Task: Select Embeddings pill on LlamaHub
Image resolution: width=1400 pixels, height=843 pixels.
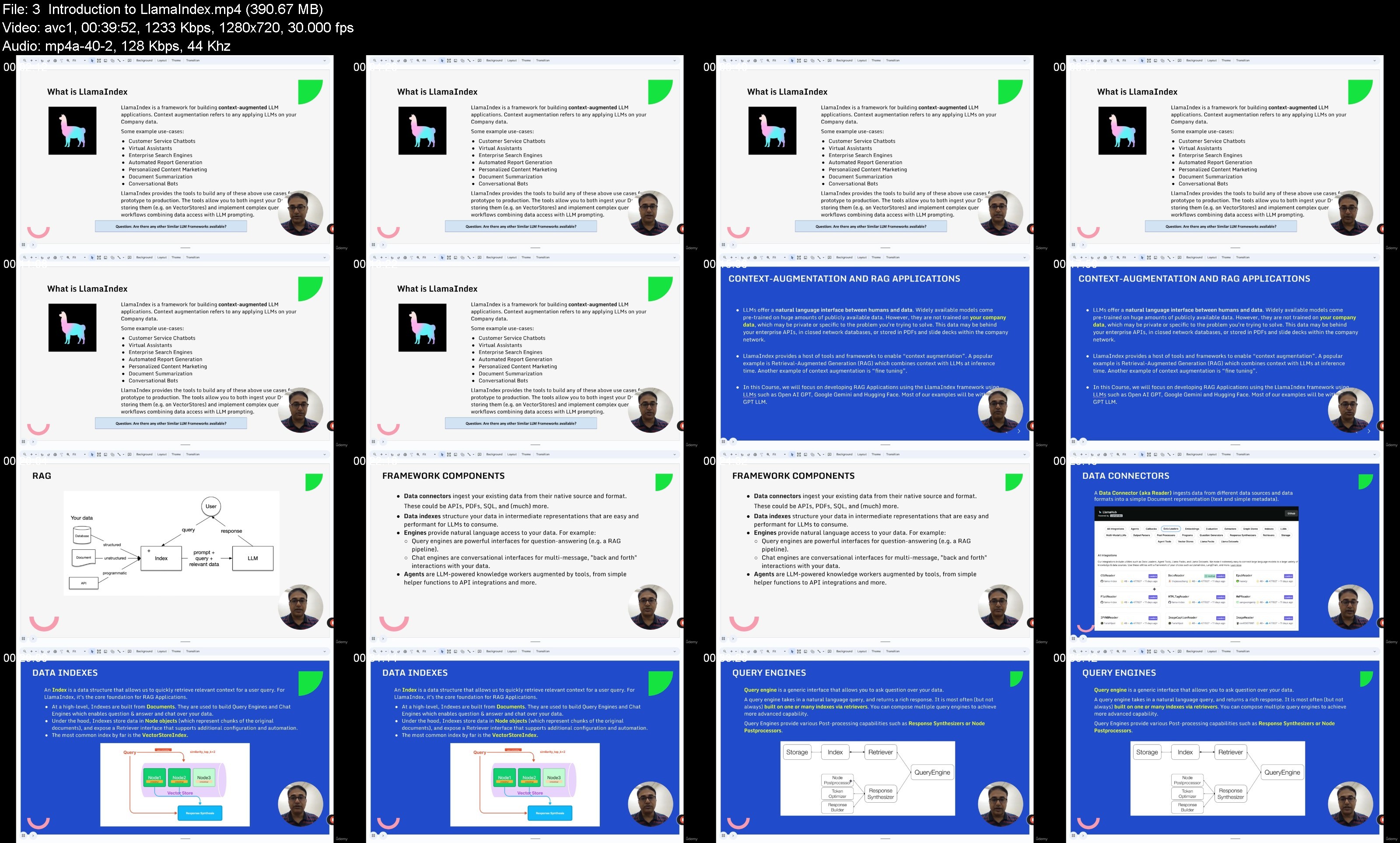Action: (1192, 529)
